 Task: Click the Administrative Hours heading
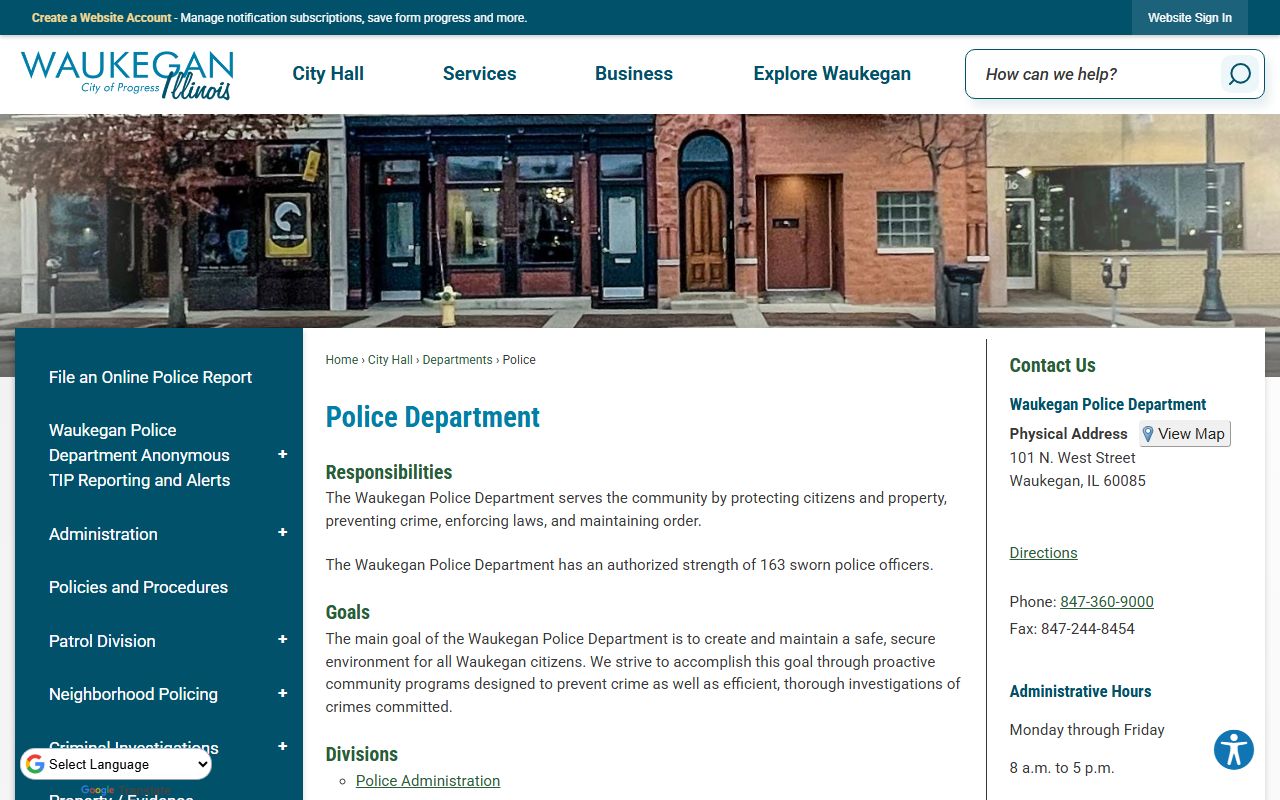pos(1080,691)
